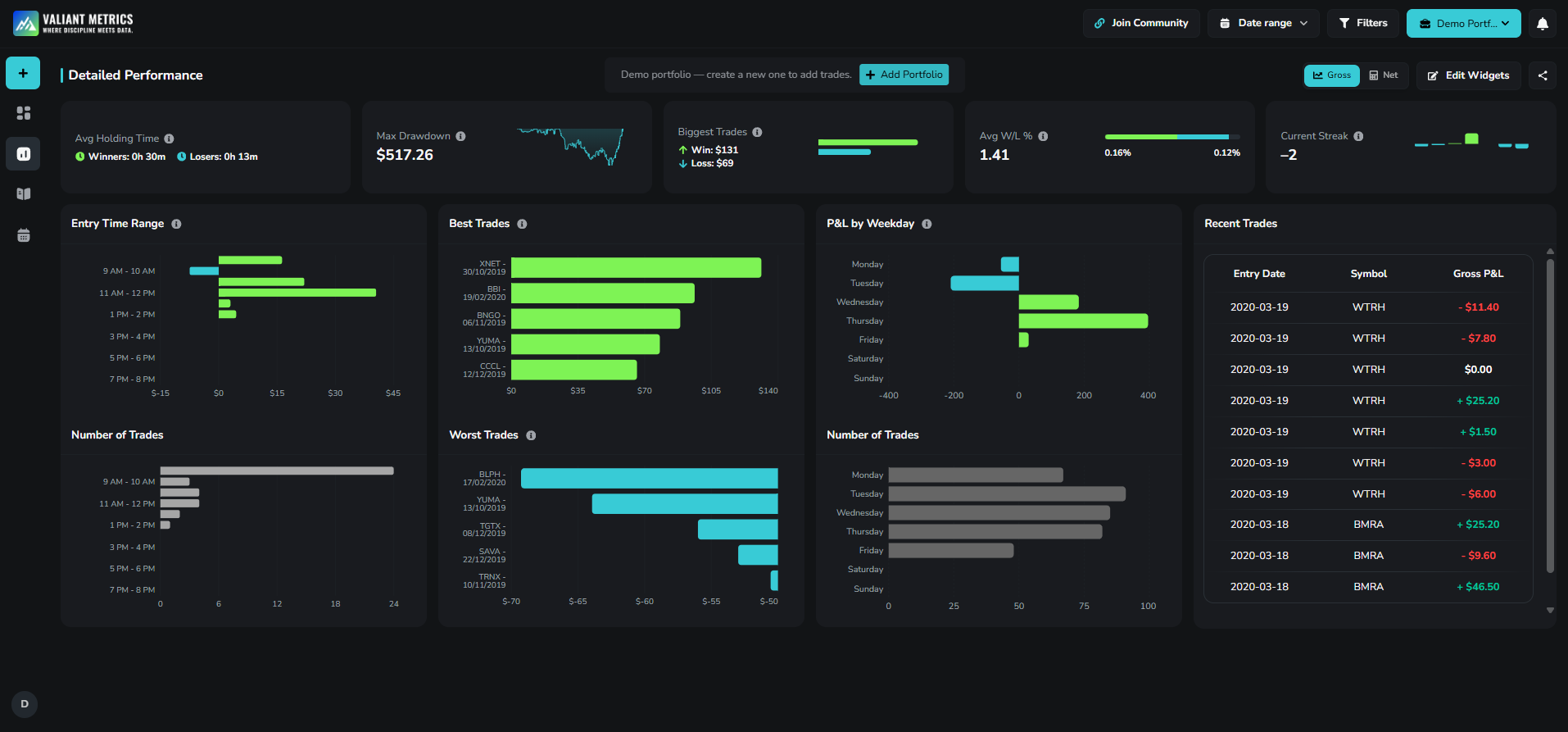Image resolution: width=1568 pixels, height=732 pixels.
Task: Click the BMRA trade with + $46.50
Action: 1368,587
